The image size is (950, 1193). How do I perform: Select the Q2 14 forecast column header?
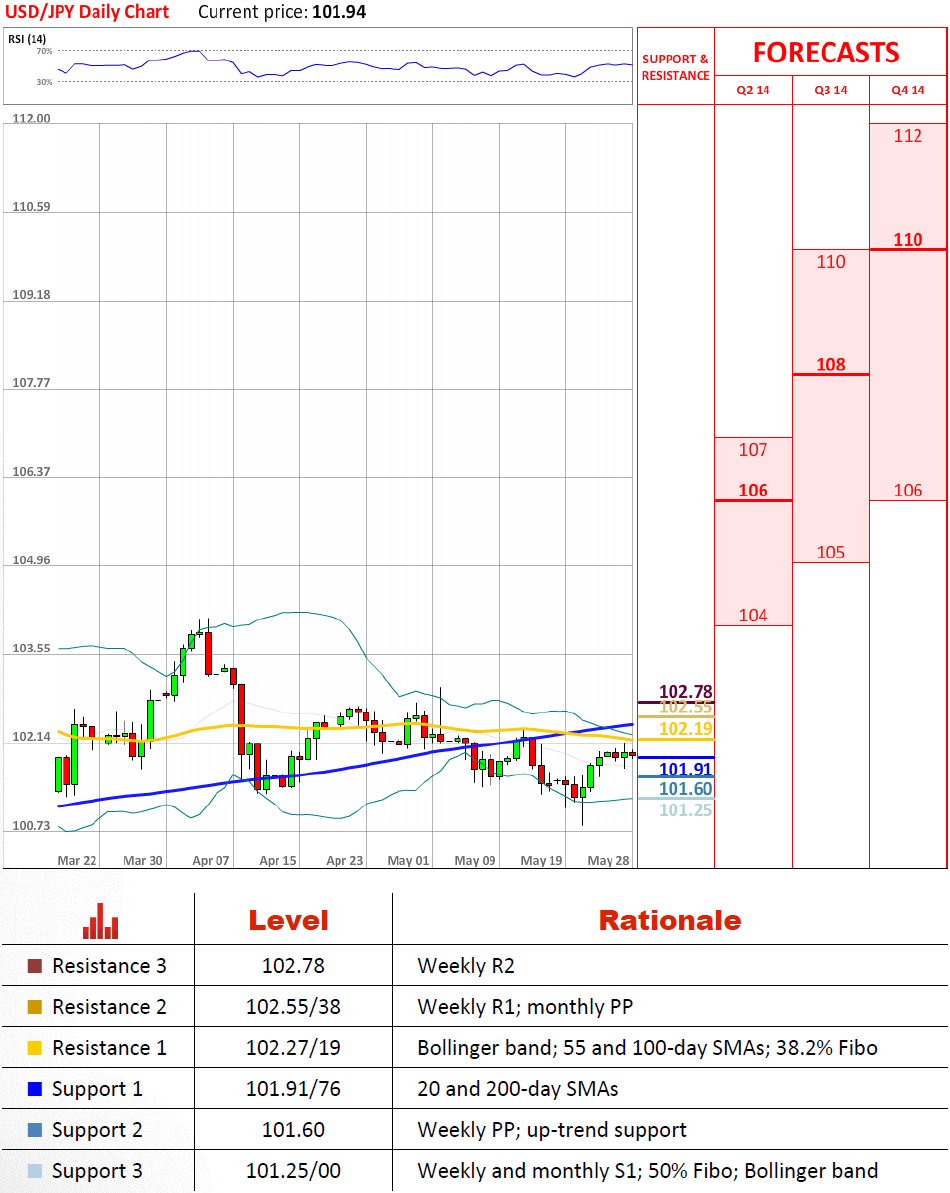[753, 90]
